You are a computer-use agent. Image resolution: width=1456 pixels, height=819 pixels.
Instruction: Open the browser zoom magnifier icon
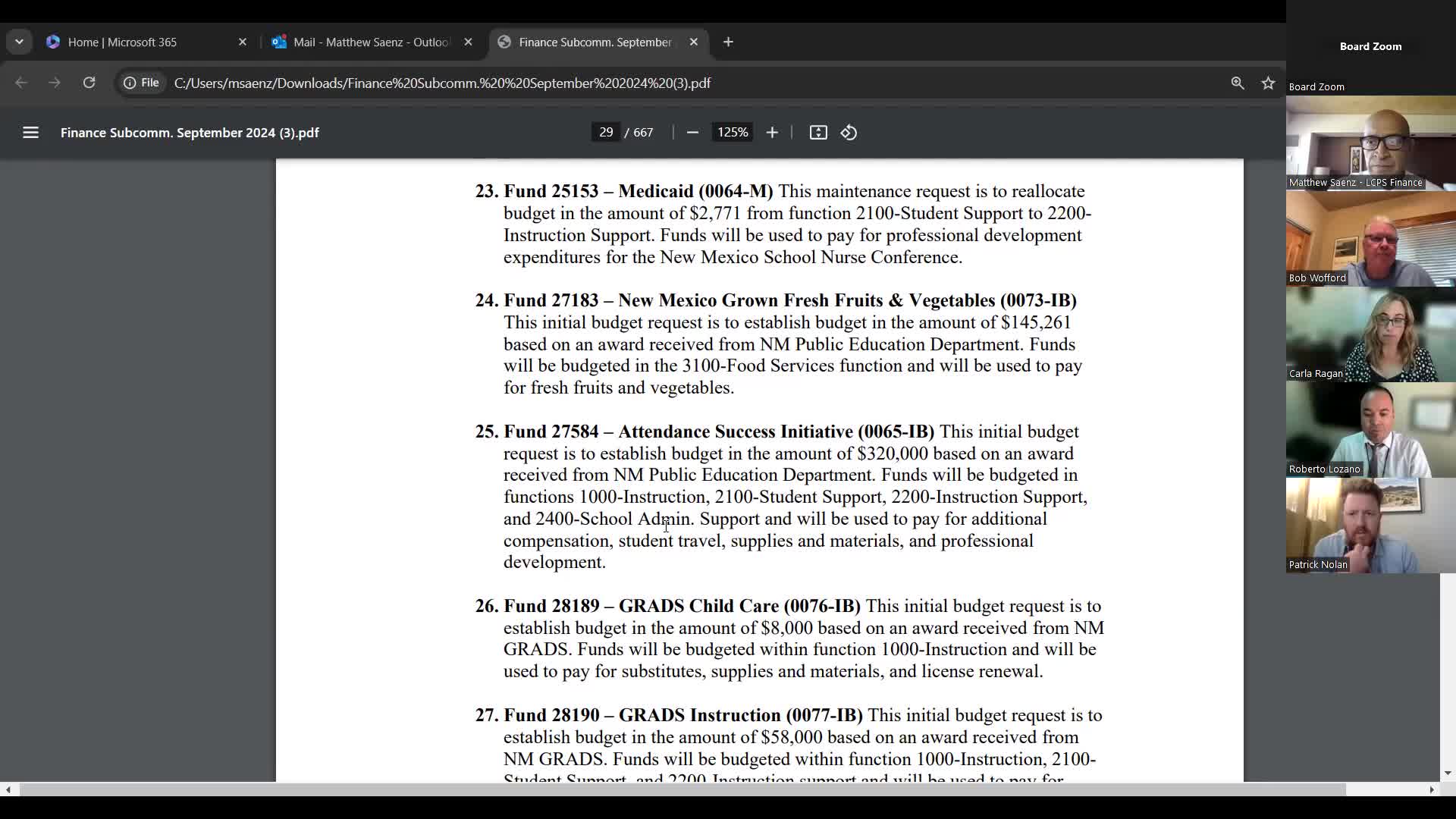click(x=1238, y=83)
